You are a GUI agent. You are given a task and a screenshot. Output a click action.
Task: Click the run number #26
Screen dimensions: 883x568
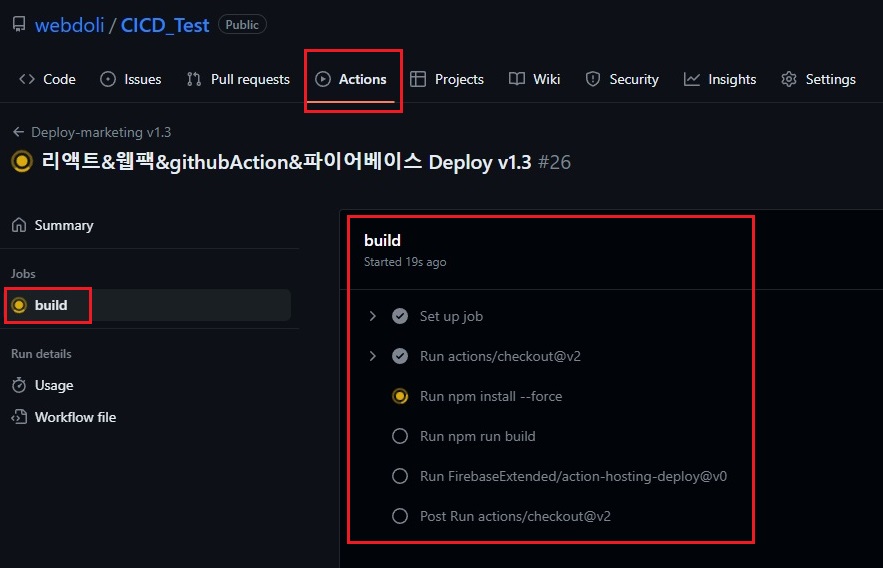pos(554,162)
